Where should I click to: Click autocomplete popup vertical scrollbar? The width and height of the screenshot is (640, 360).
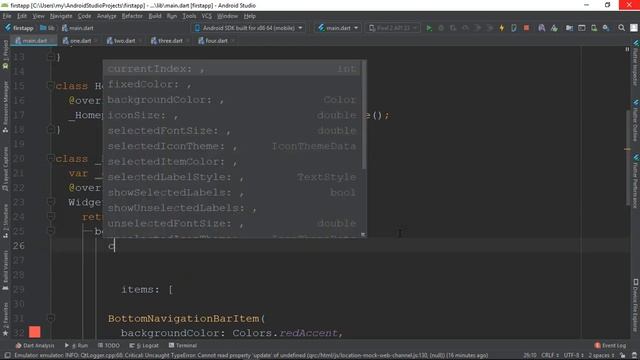(364, 115)
